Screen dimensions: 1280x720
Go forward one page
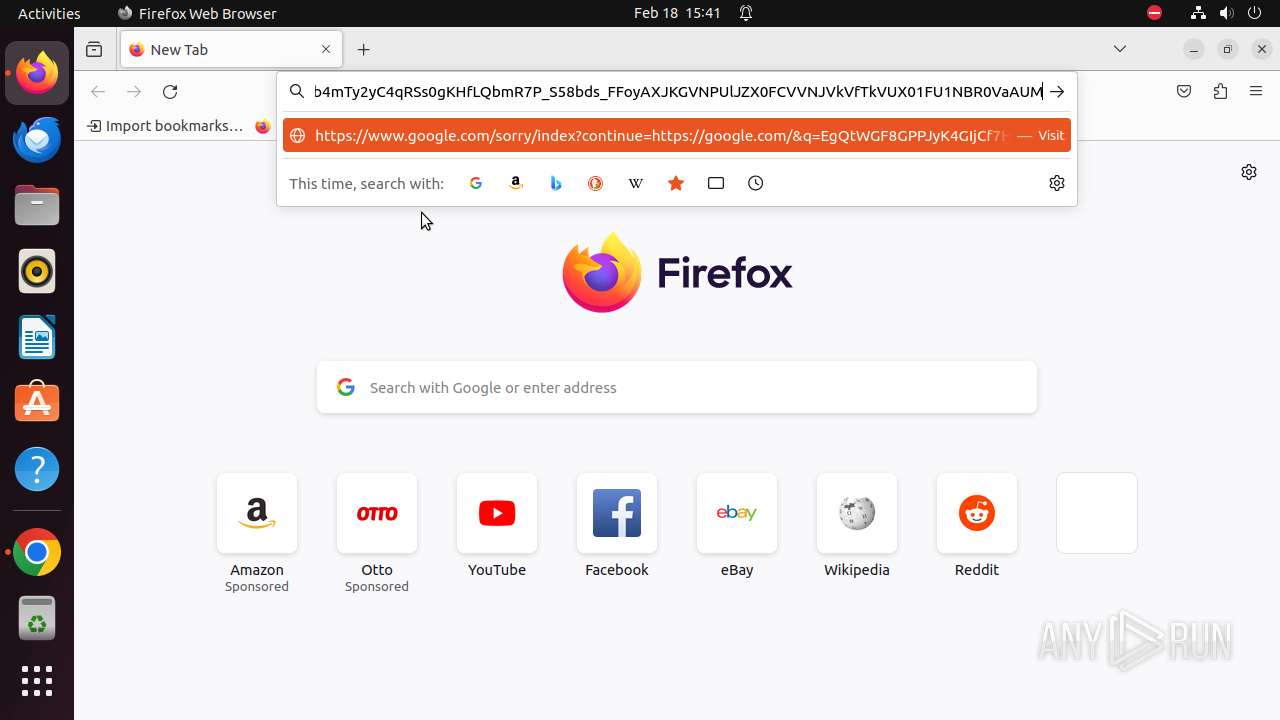point(134,92)
